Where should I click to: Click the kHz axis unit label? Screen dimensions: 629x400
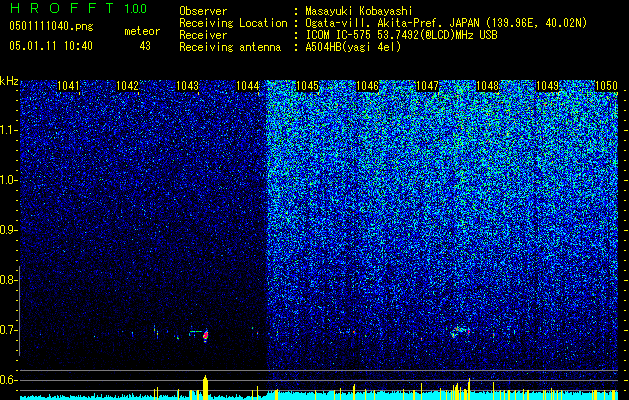[x=9, y=81]
